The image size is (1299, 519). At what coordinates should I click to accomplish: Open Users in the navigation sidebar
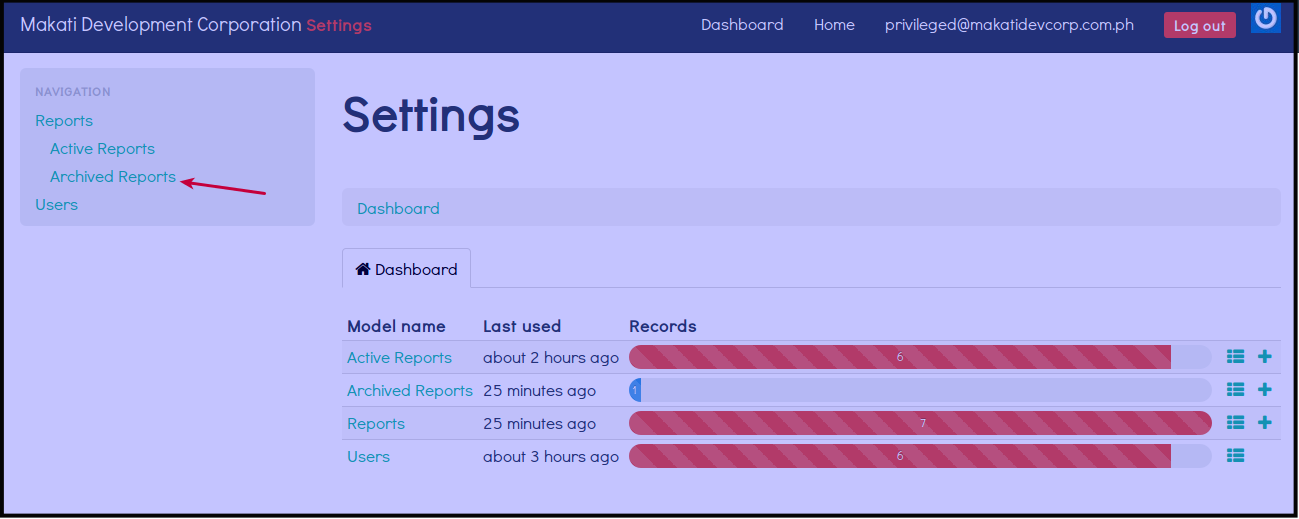pos(56,205)
